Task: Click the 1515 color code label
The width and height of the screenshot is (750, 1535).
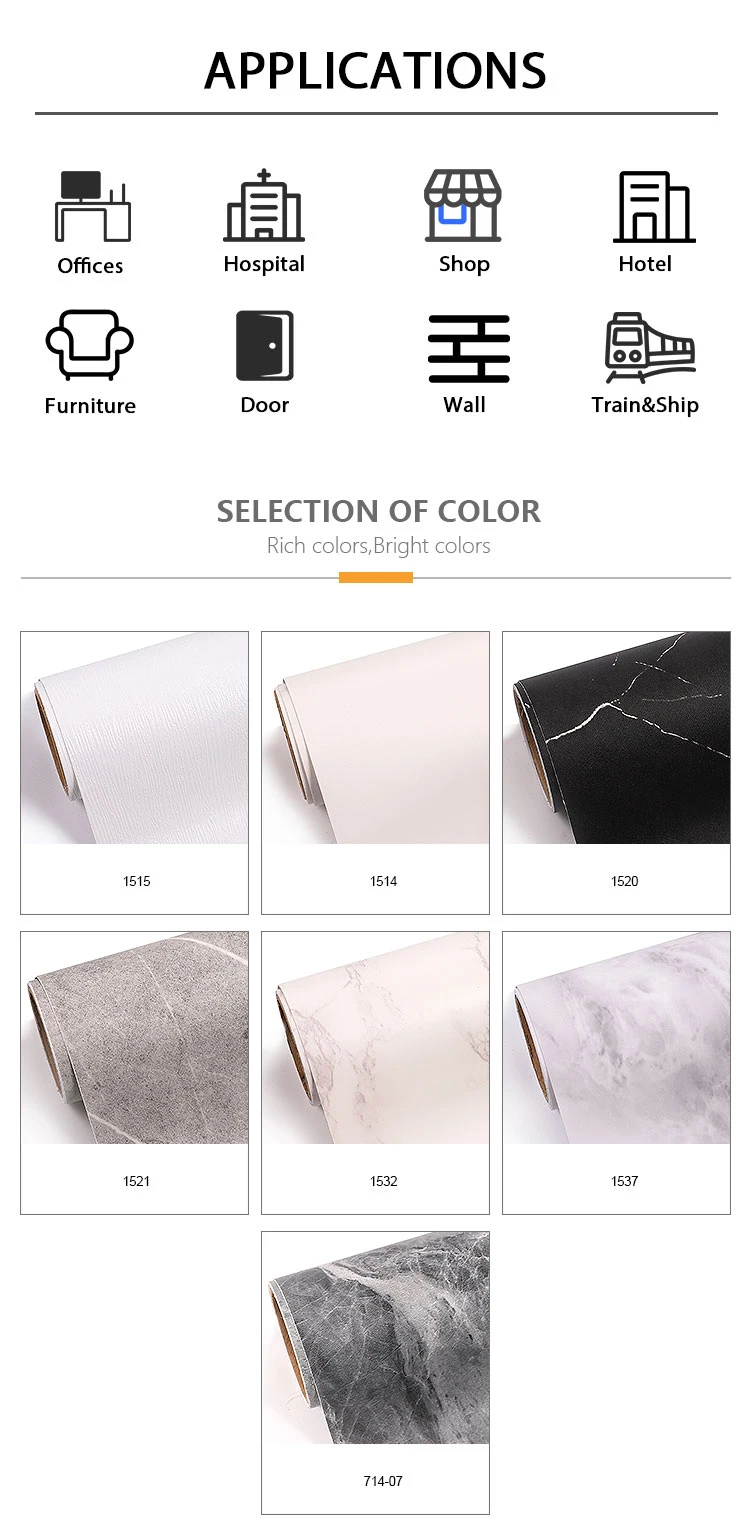Action: (x=137, y=881)
